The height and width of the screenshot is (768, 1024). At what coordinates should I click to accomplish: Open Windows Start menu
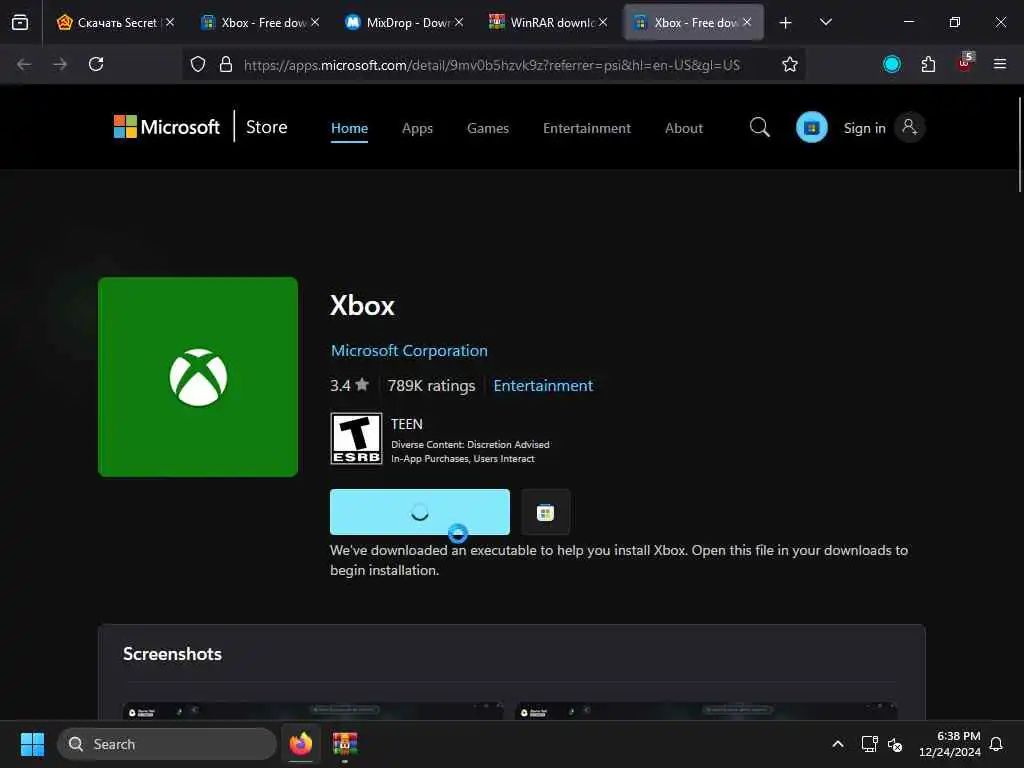tap(32, 744)
